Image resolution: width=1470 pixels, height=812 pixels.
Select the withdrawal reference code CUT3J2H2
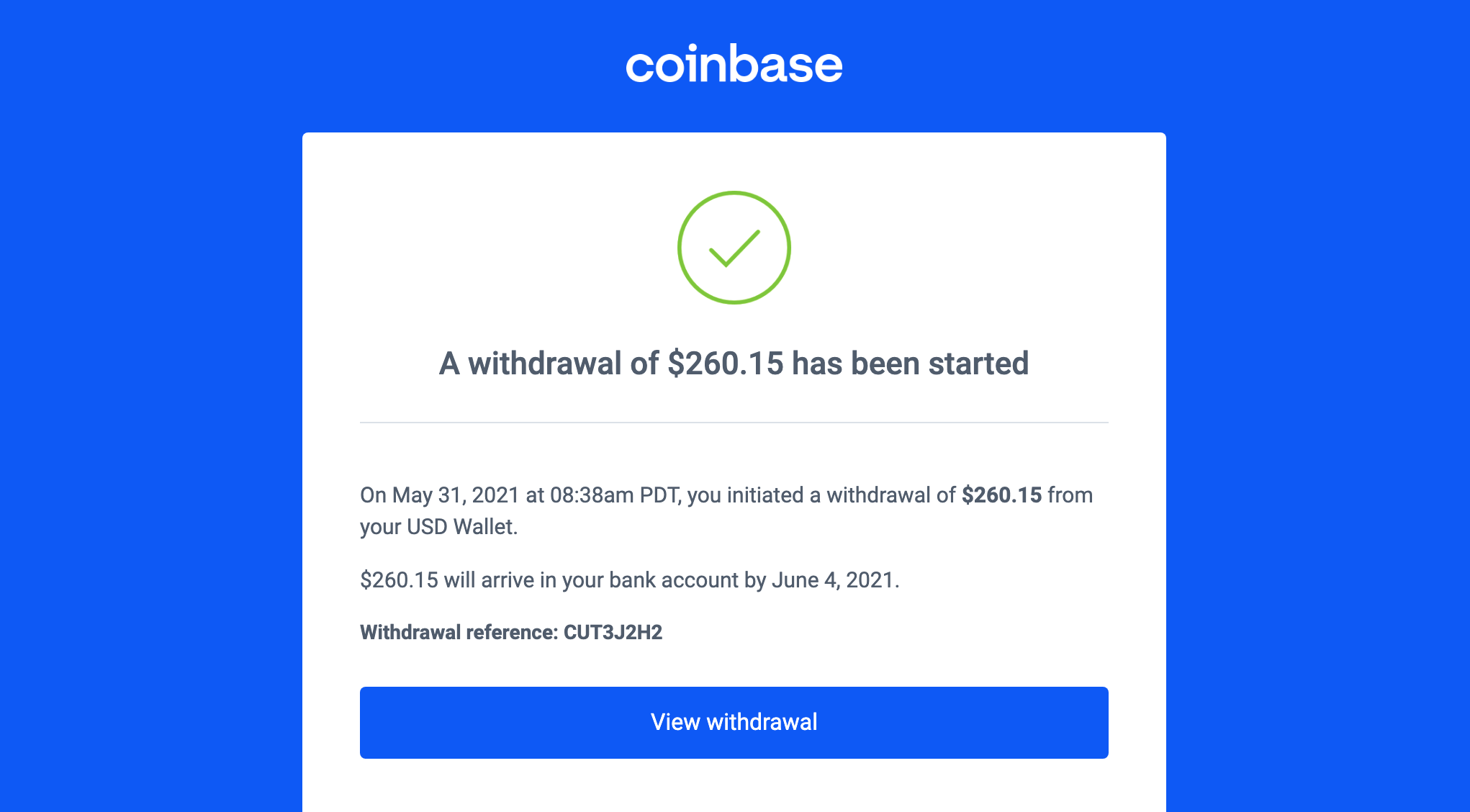pyautogui.click(x=613, y=632)
